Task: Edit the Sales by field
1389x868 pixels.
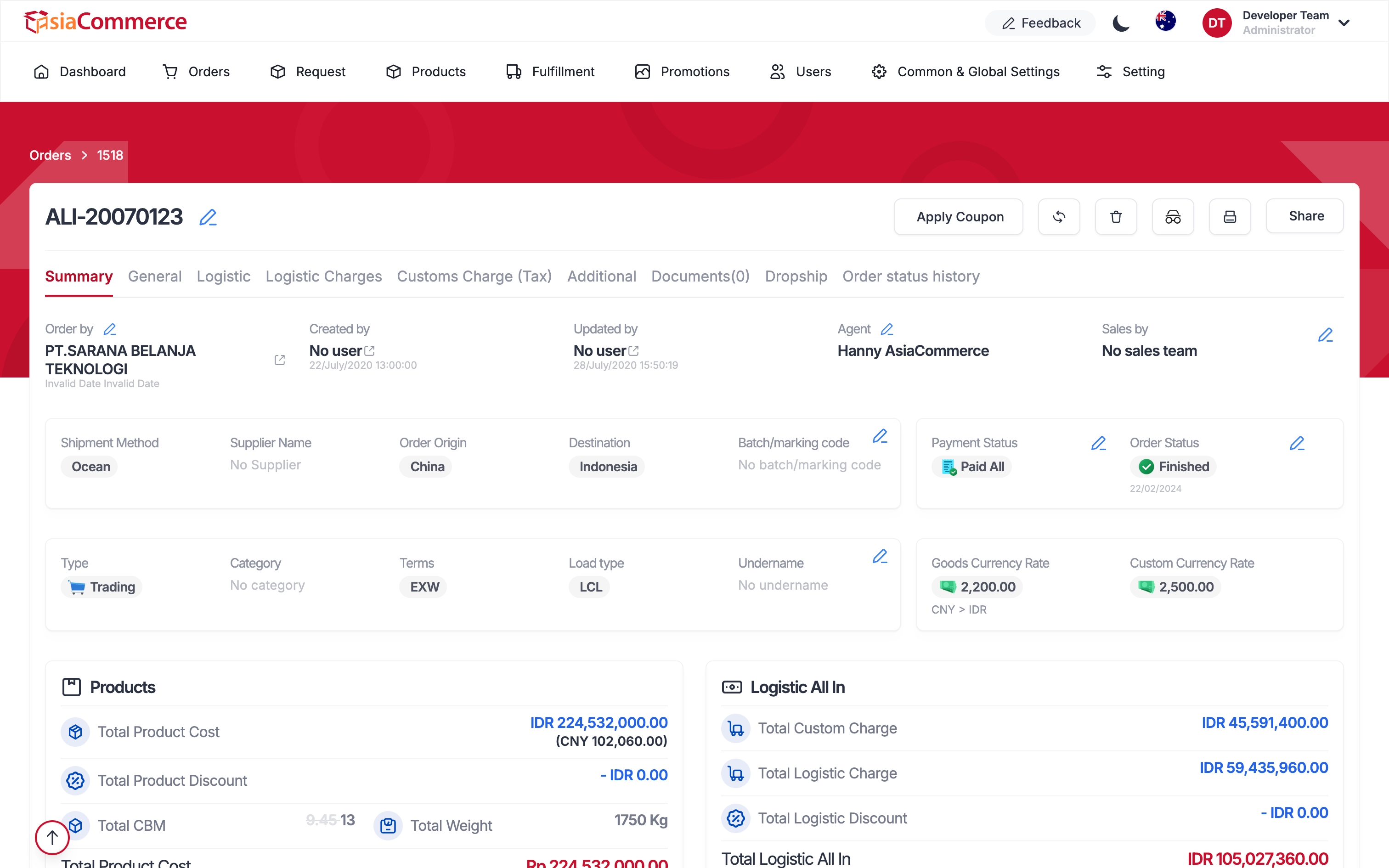Action: (x=1325, y=335)
